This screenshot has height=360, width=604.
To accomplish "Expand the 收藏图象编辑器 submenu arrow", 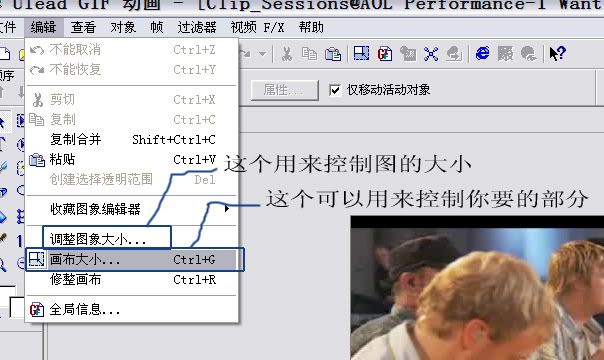I will [227, 209].
